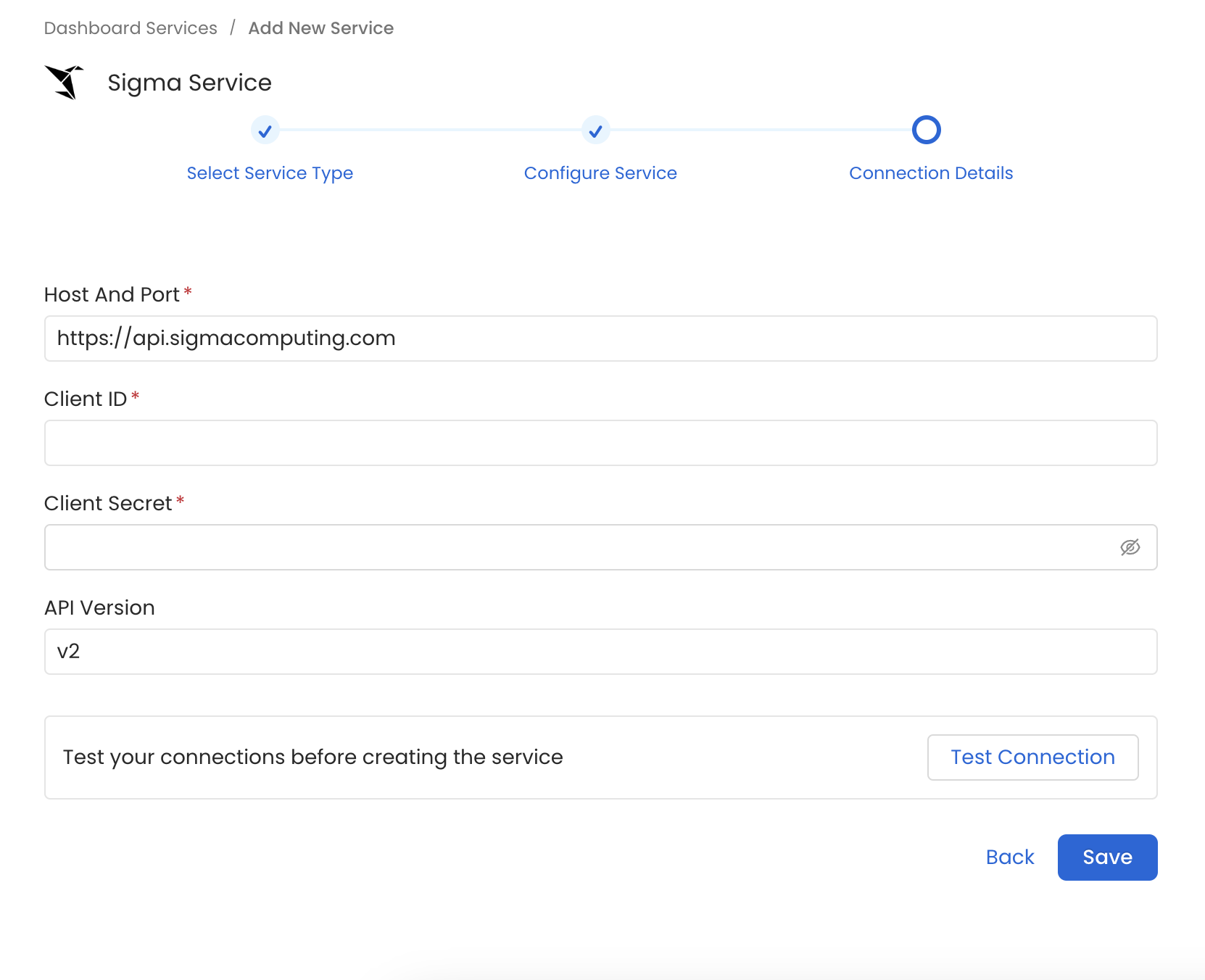Open the Select Service Type step label
Viewport: 1205px width, 980px height.
[x=270, y=173]
